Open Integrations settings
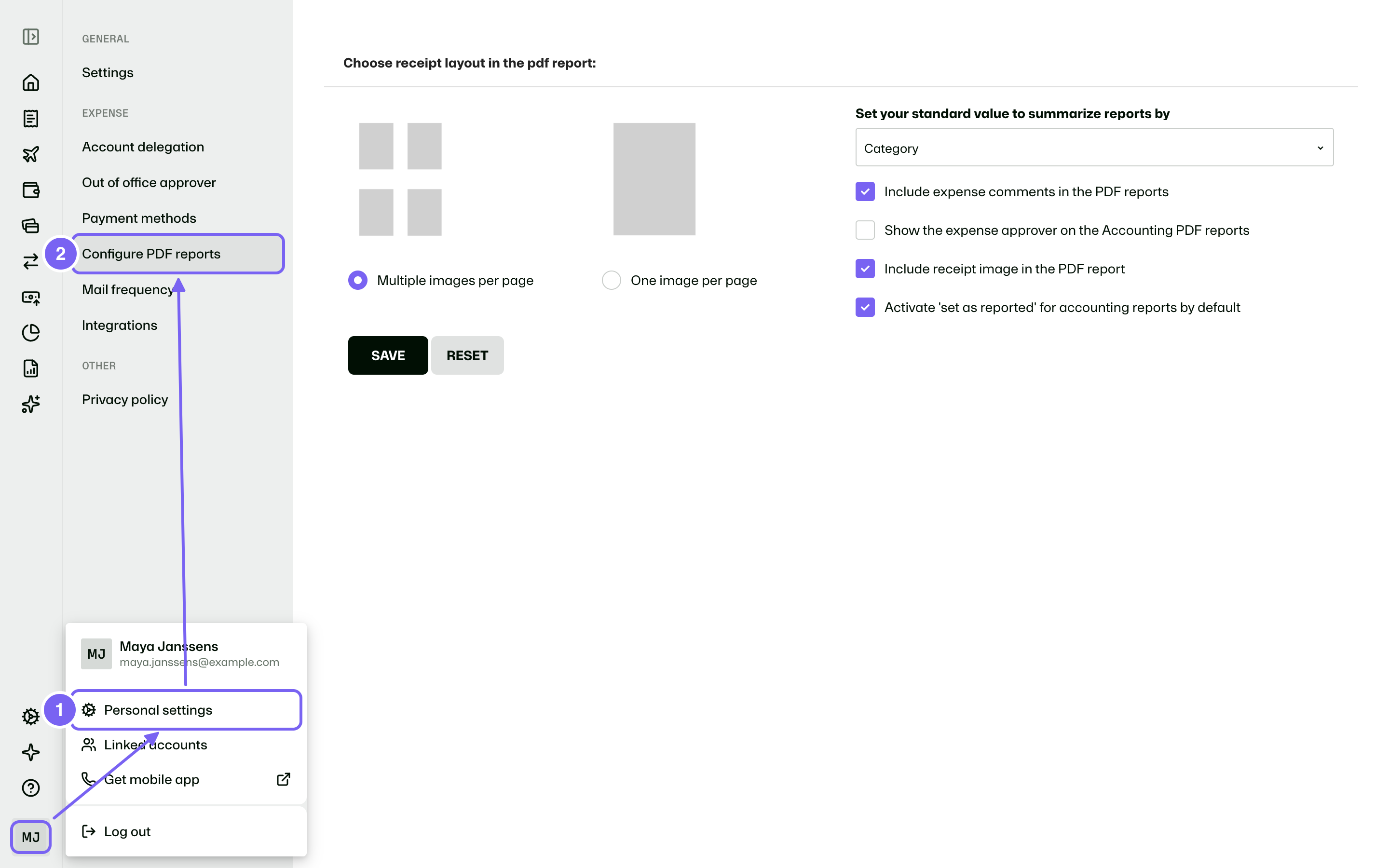The width and height of the screenshot is (1389, 868). pyautogui.click(x=120, y=325)
